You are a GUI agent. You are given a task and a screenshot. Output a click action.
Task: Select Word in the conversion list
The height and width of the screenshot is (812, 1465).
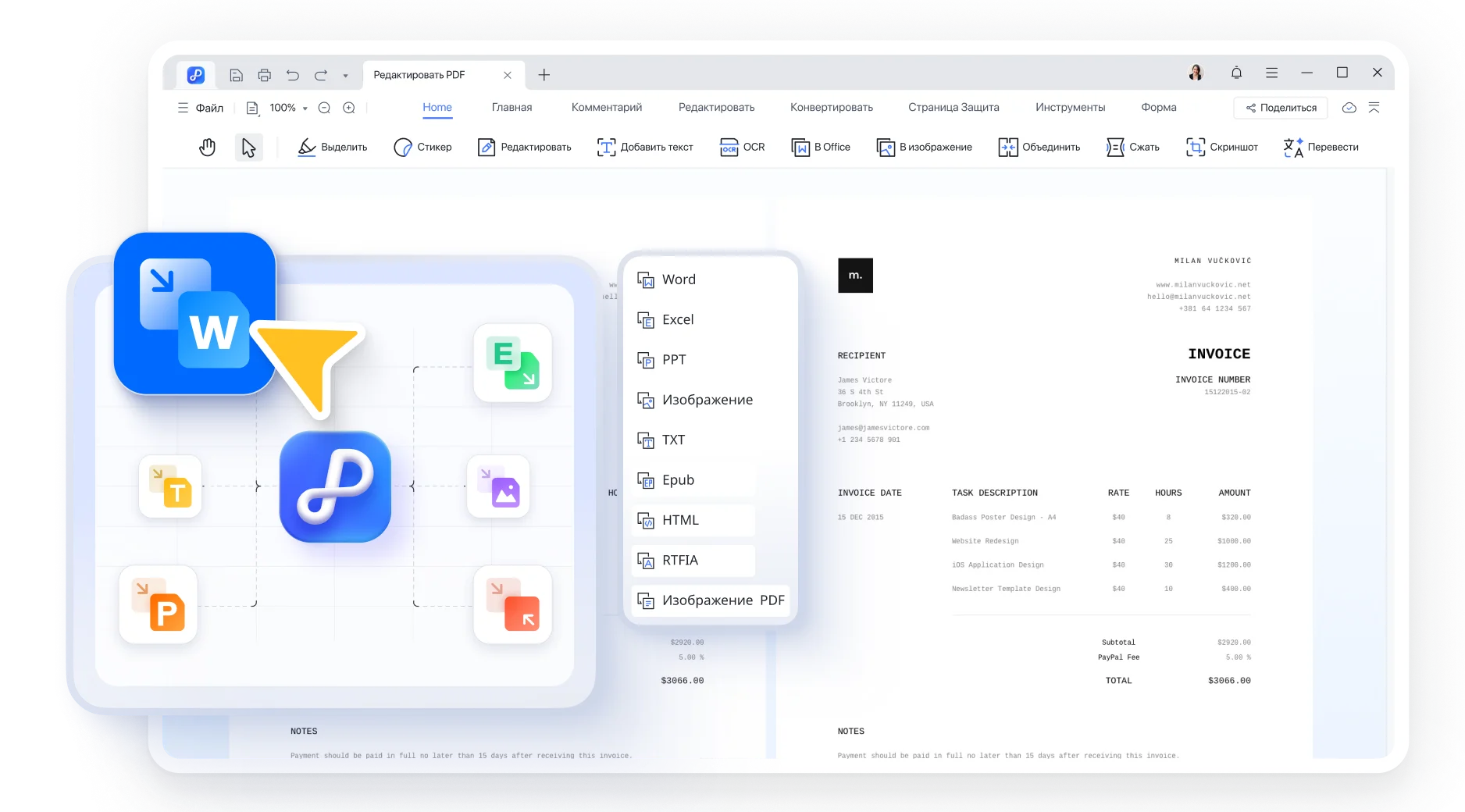coord(679,279)
